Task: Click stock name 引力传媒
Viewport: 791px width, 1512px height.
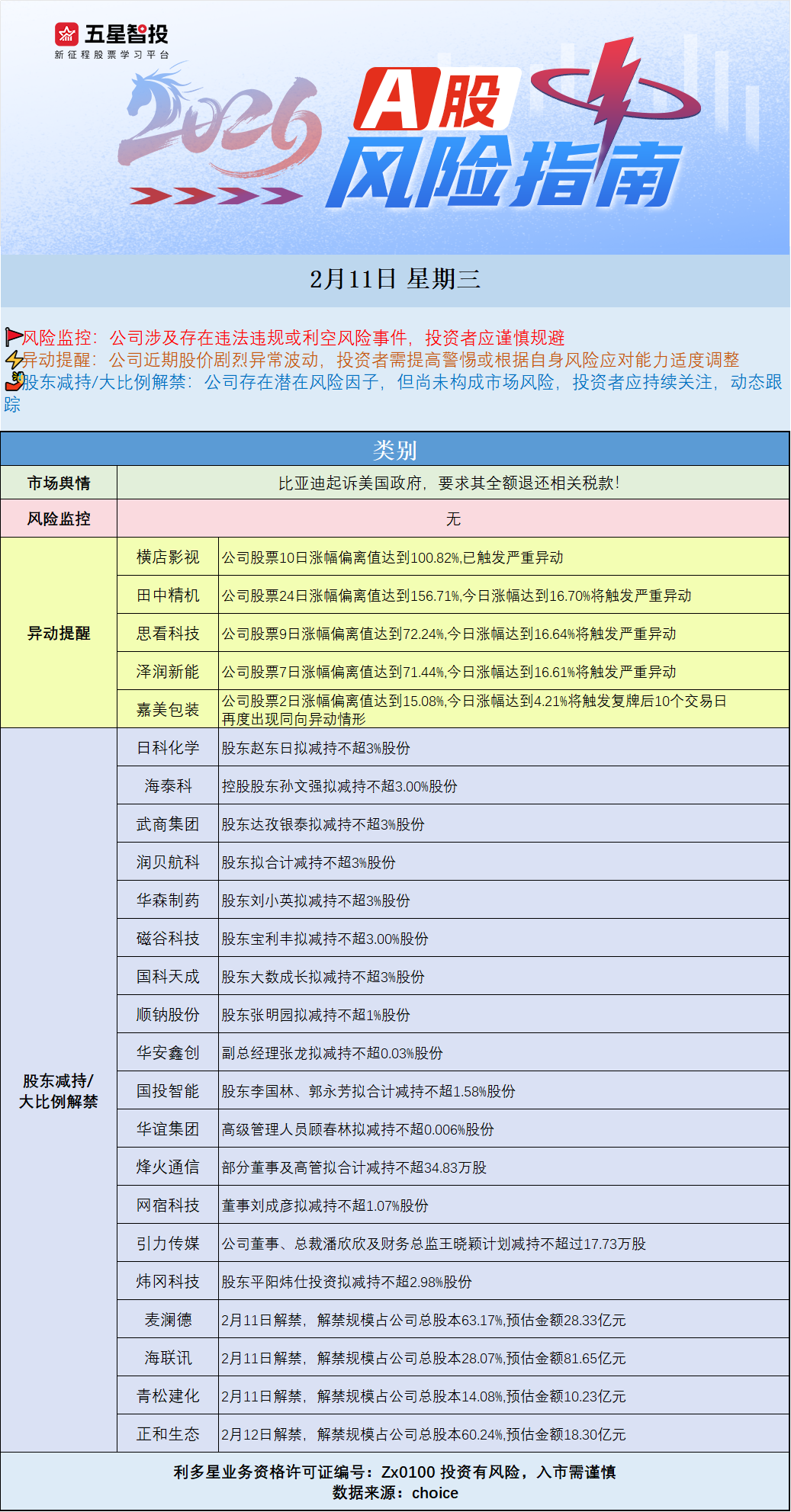Action: click(x=168, y=1244)
